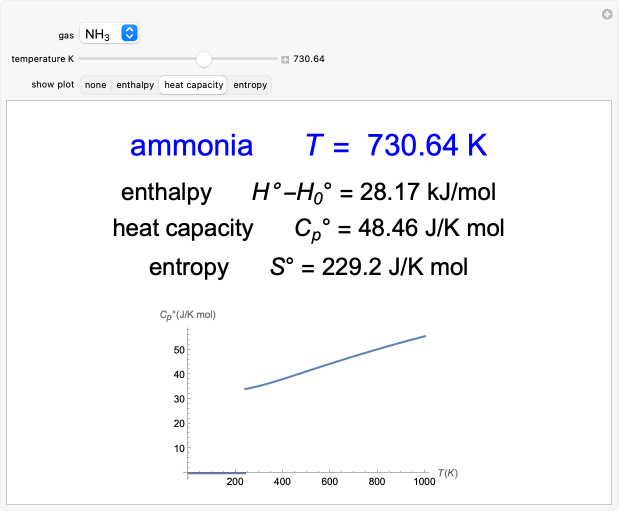Click the blue "ammonia" heading

click(191, 146)
